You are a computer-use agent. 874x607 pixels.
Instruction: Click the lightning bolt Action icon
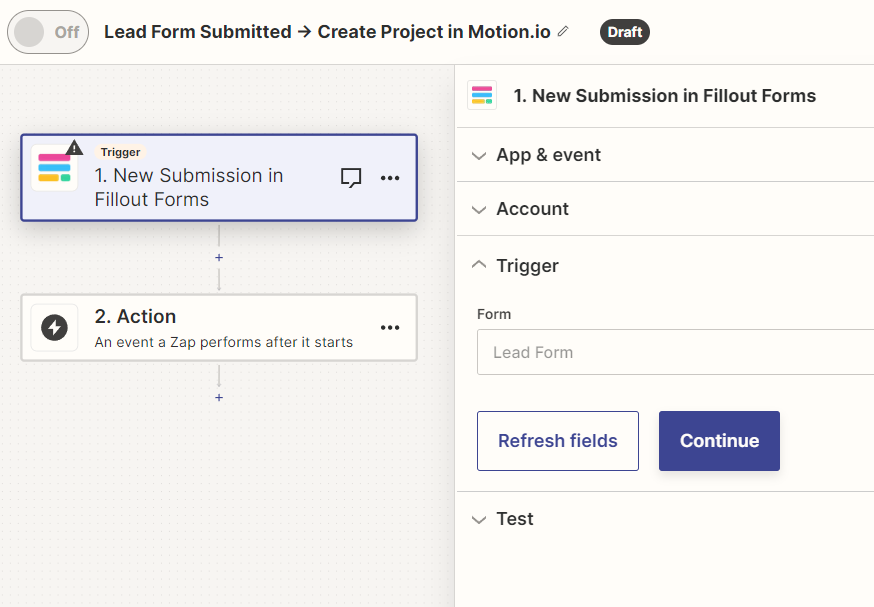coord(54,327)
